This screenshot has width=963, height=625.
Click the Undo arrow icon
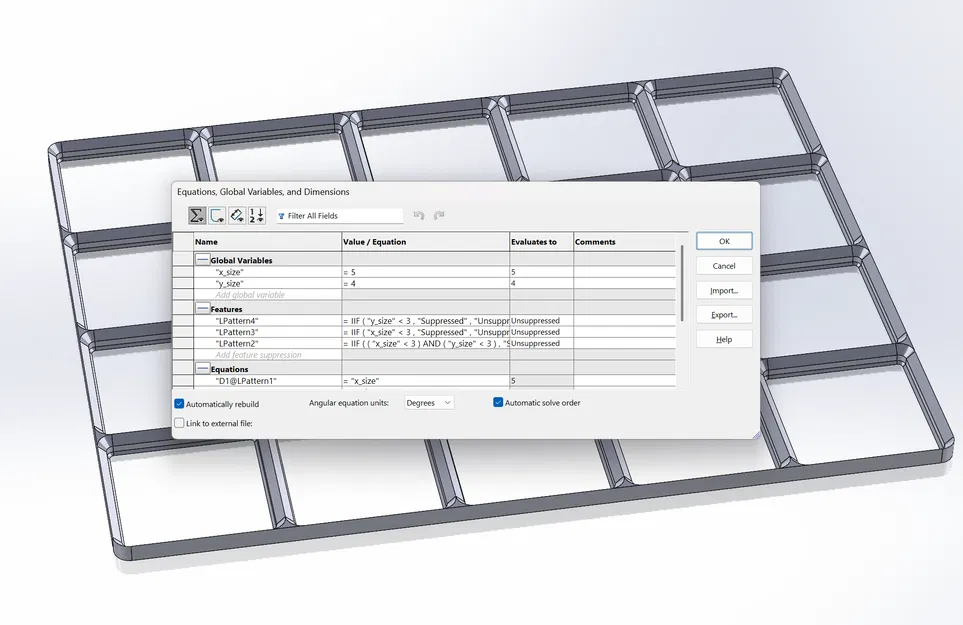pyautogui.click(x=418, y=214)
